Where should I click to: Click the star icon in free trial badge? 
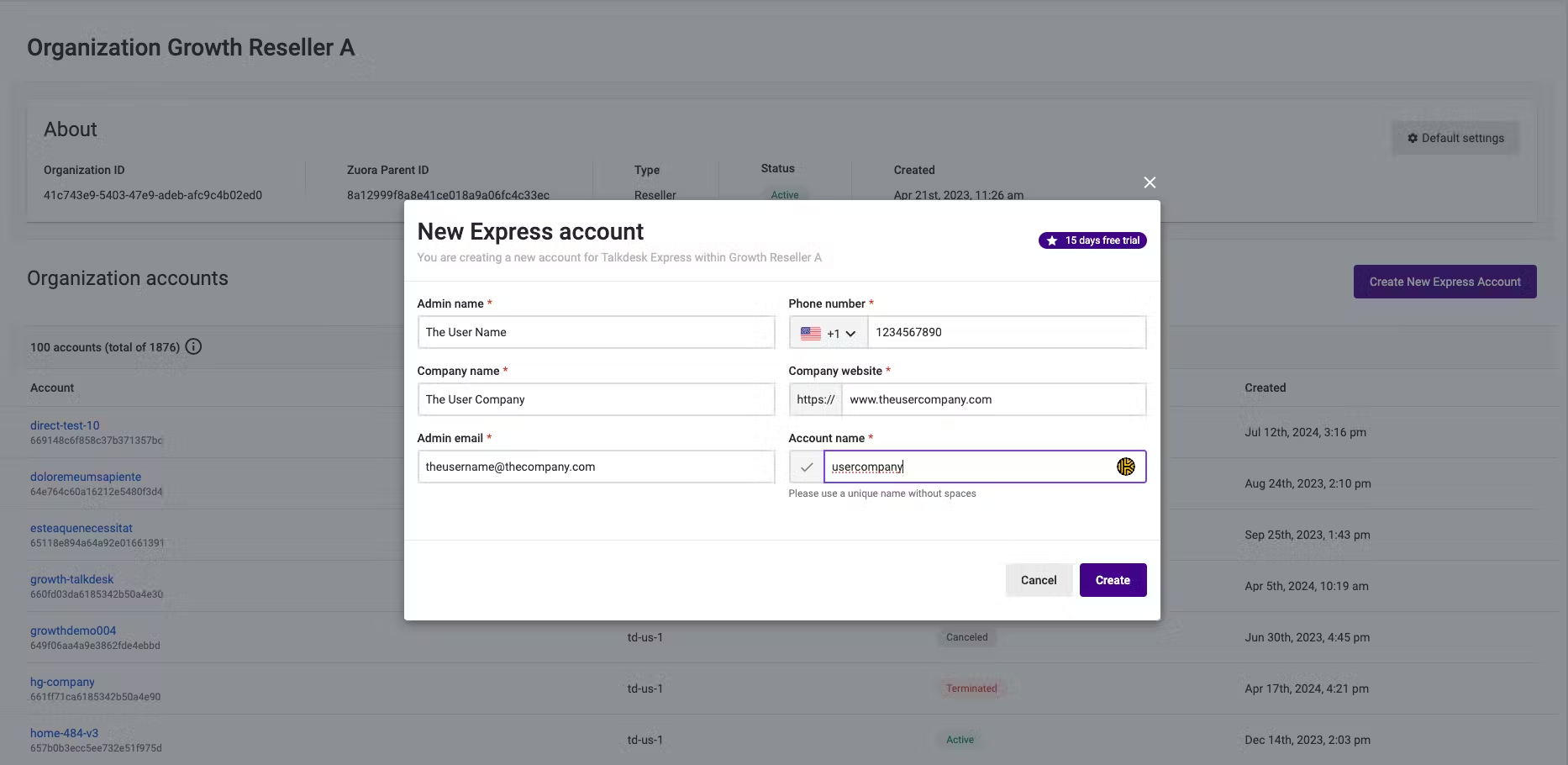1051,240
